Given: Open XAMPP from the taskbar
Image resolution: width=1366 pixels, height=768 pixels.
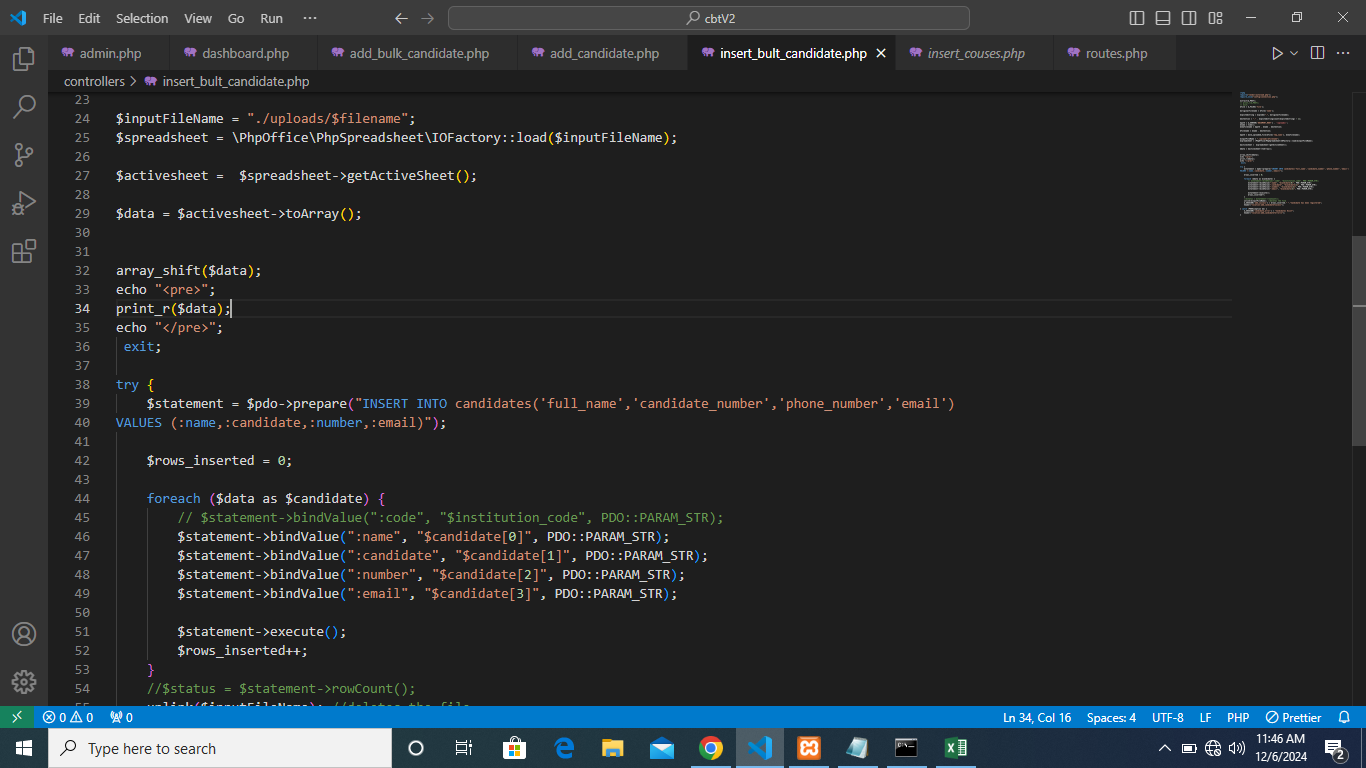Looking at the screenshot, I should point(809,748).
